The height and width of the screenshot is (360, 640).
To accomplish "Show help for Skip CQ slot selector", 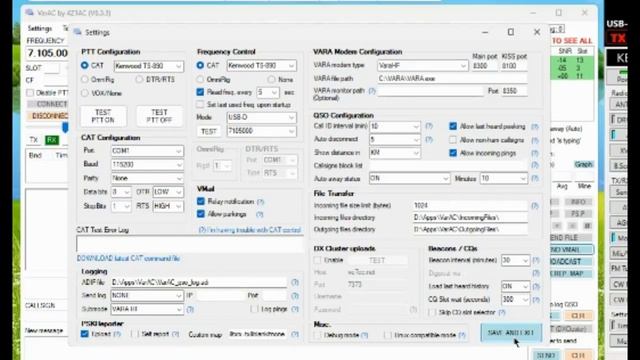I will click(502, 312).
